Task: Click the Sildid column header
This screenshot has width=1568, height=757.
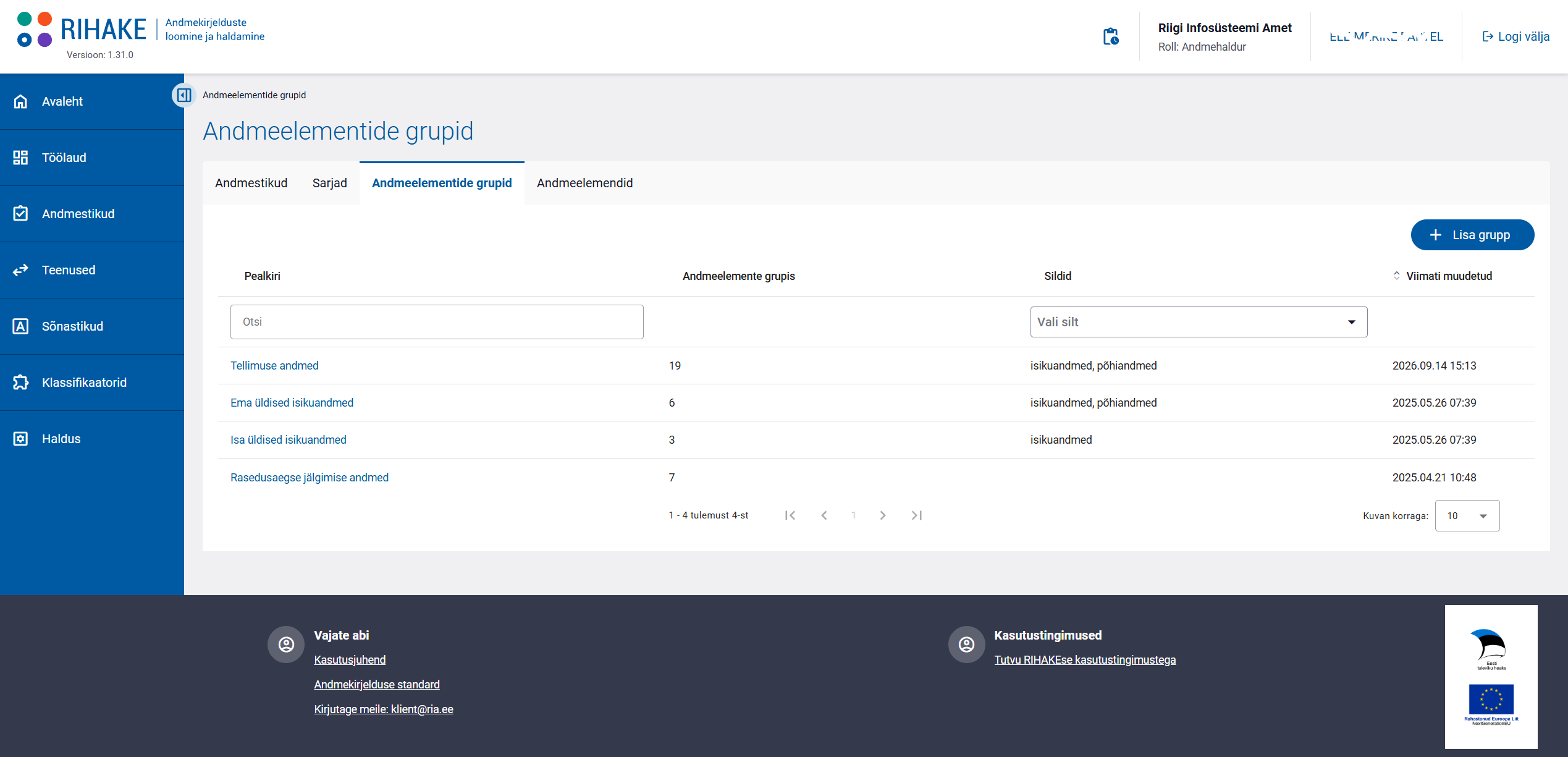Action: pyautogui.click(x=1058, y=276)
